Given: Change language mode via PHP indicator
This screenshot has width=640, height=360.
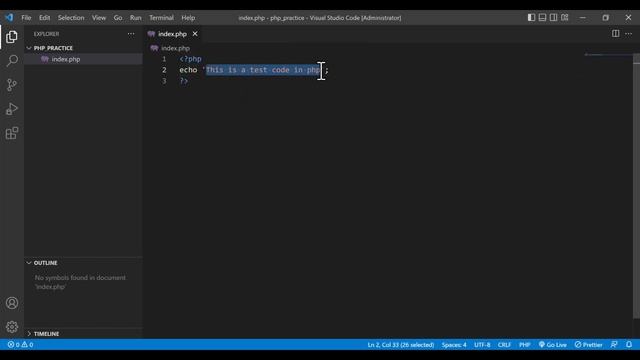Looking at the screenshot, I should (524, 345).
